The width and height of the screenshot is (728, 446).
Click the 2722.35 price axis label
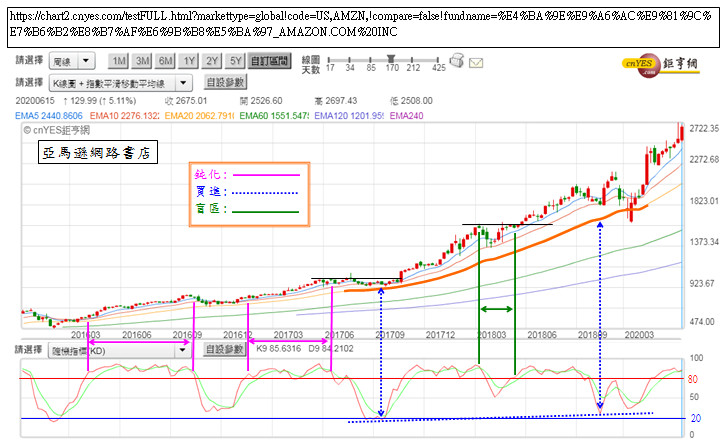point(704,129)
